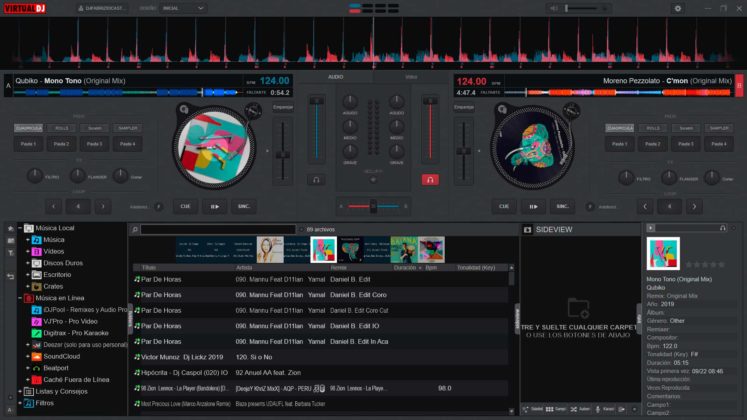
Task: Click the right deck FLANGER knob
Action: (668, 177)
